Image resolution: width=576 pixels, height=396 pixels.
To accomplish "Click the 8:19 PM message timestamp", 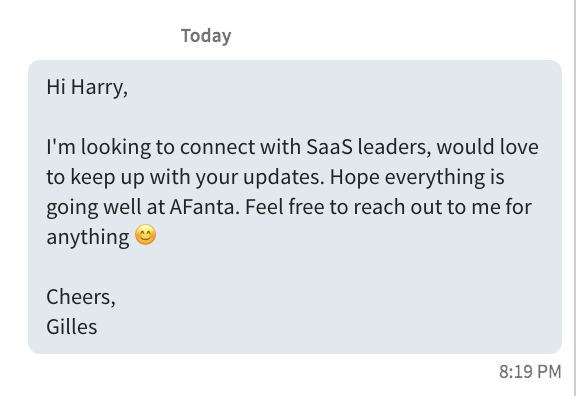I will point(530,371).
